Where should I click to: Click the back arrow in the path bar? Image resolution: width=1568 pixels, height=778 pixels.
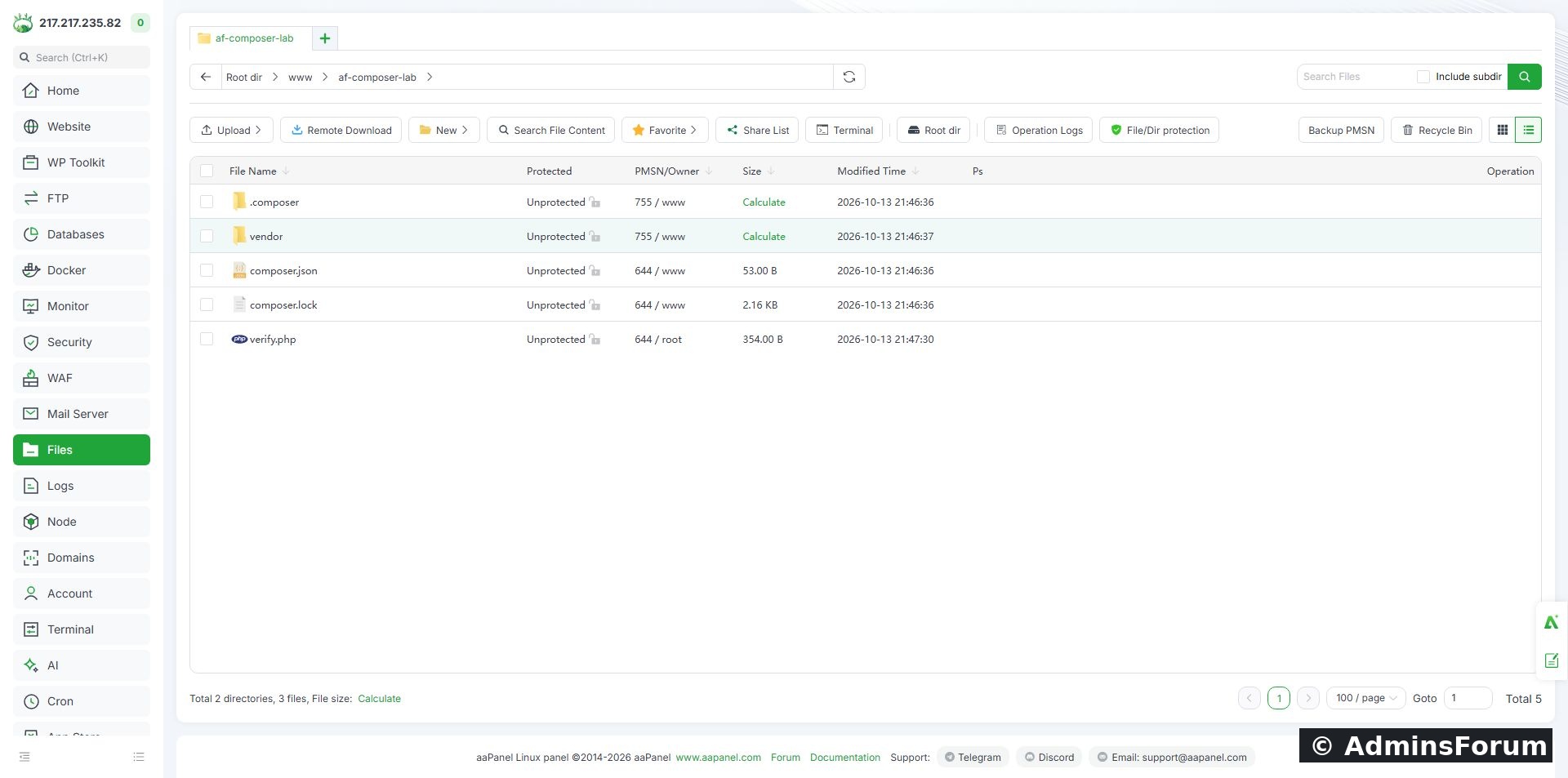[x=206, y=77]
